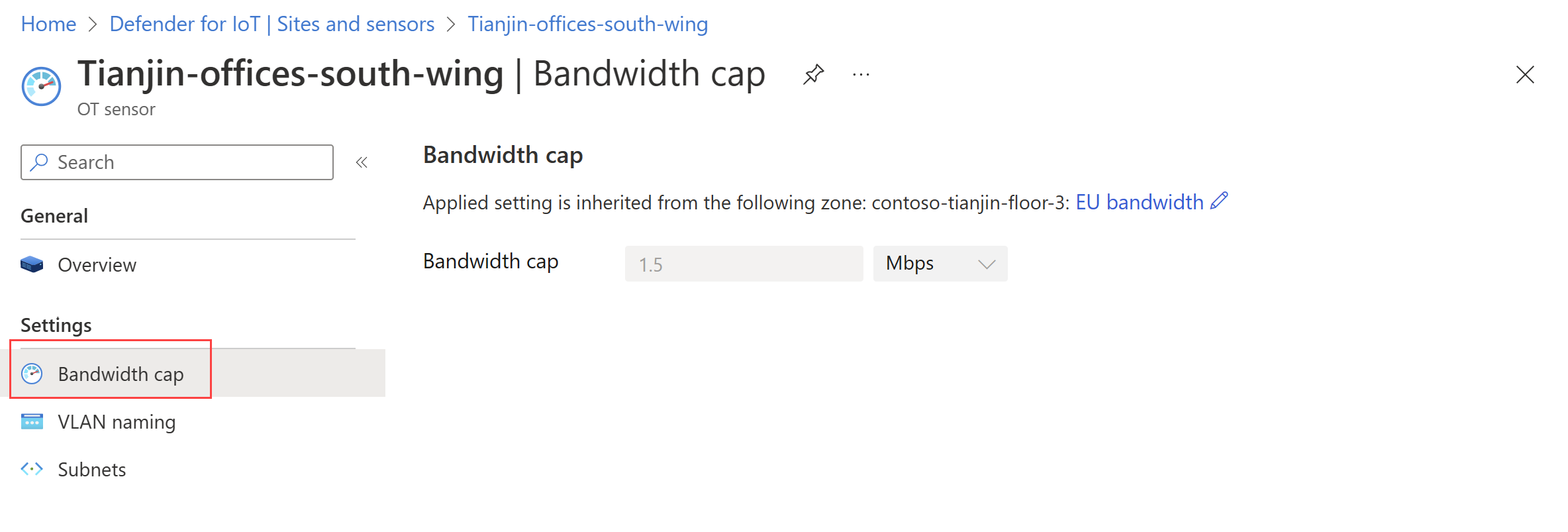The image size is (1568, 532).
Task: Click the Subnets icon in sidebar
Action: (x=32, y=469)
